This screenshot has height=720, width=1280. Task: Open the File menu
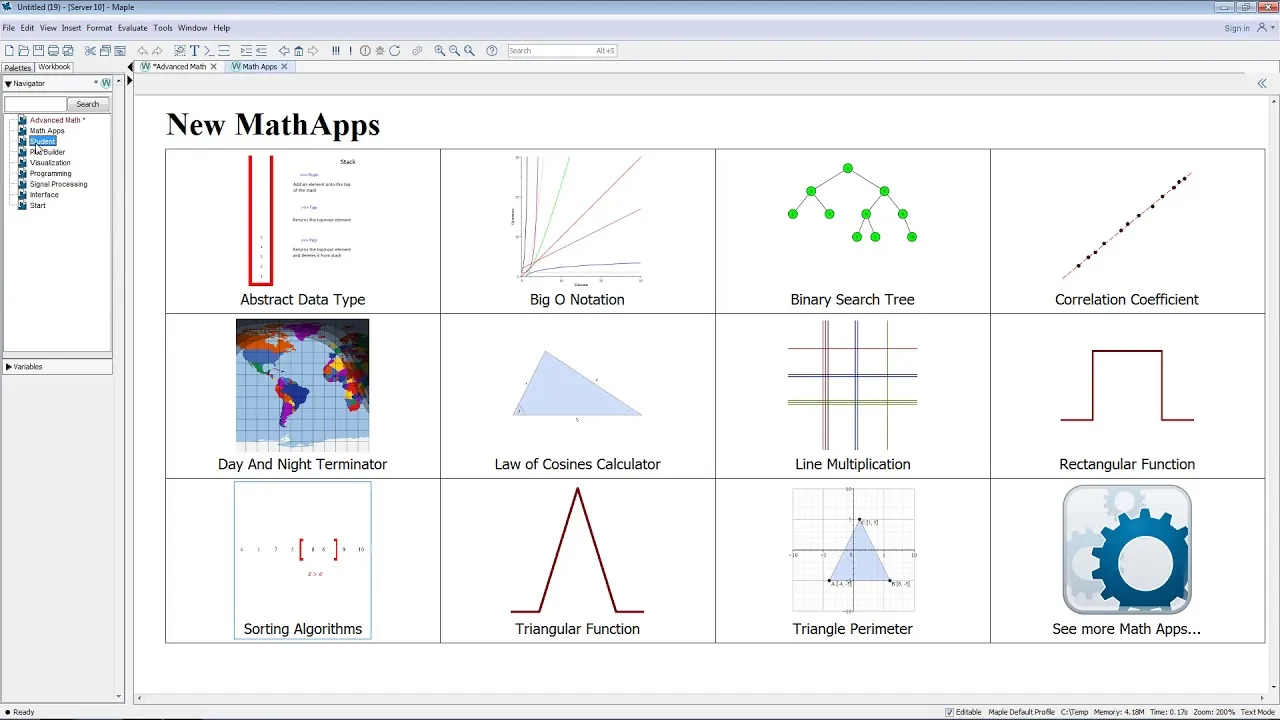(x=8, y=28)
